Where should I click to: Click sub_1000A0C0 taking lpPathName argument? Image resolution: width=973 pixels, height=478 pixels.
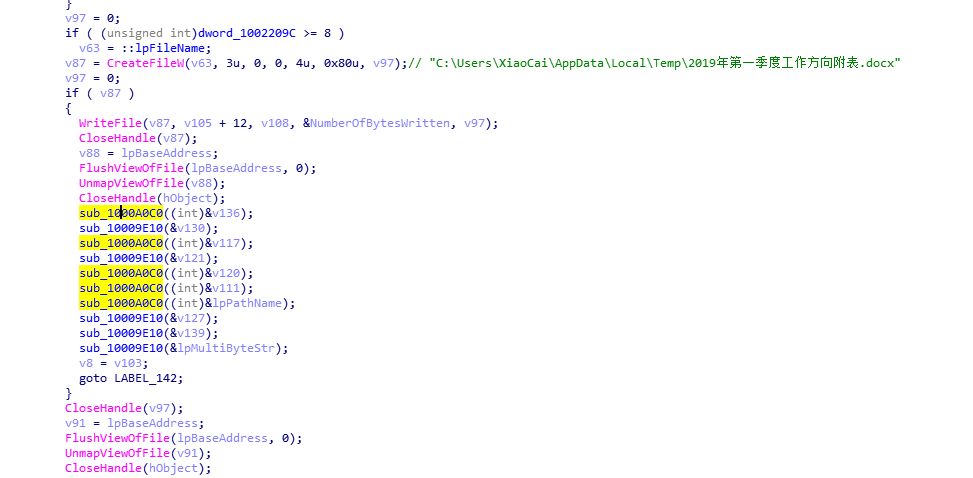click(x=121, y=303)
